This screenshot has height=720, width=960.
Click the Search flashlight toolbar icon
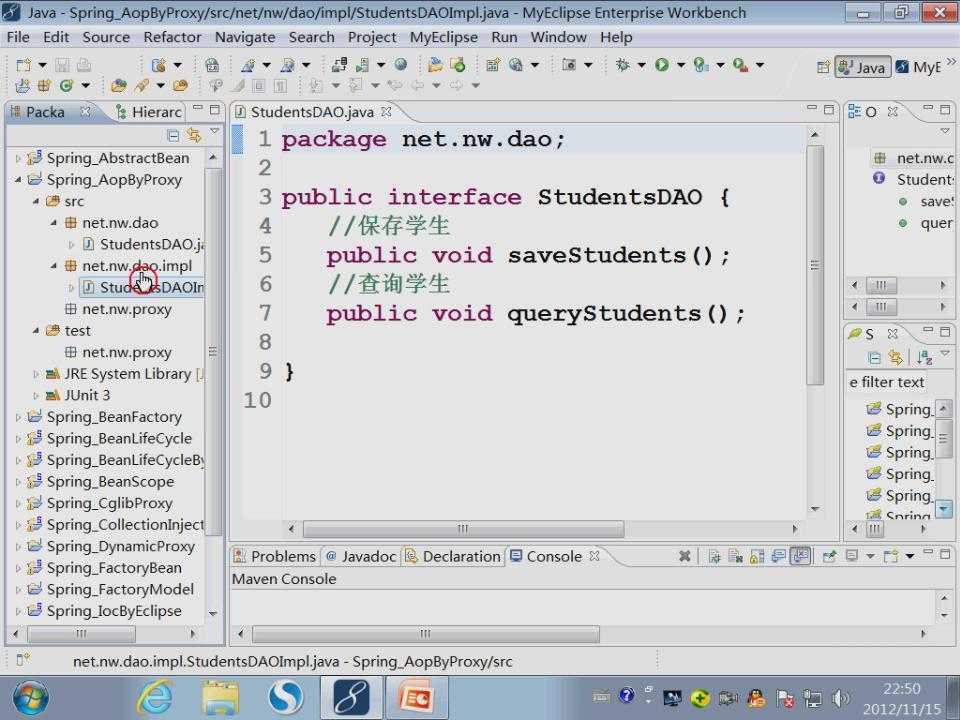[142, 86]
